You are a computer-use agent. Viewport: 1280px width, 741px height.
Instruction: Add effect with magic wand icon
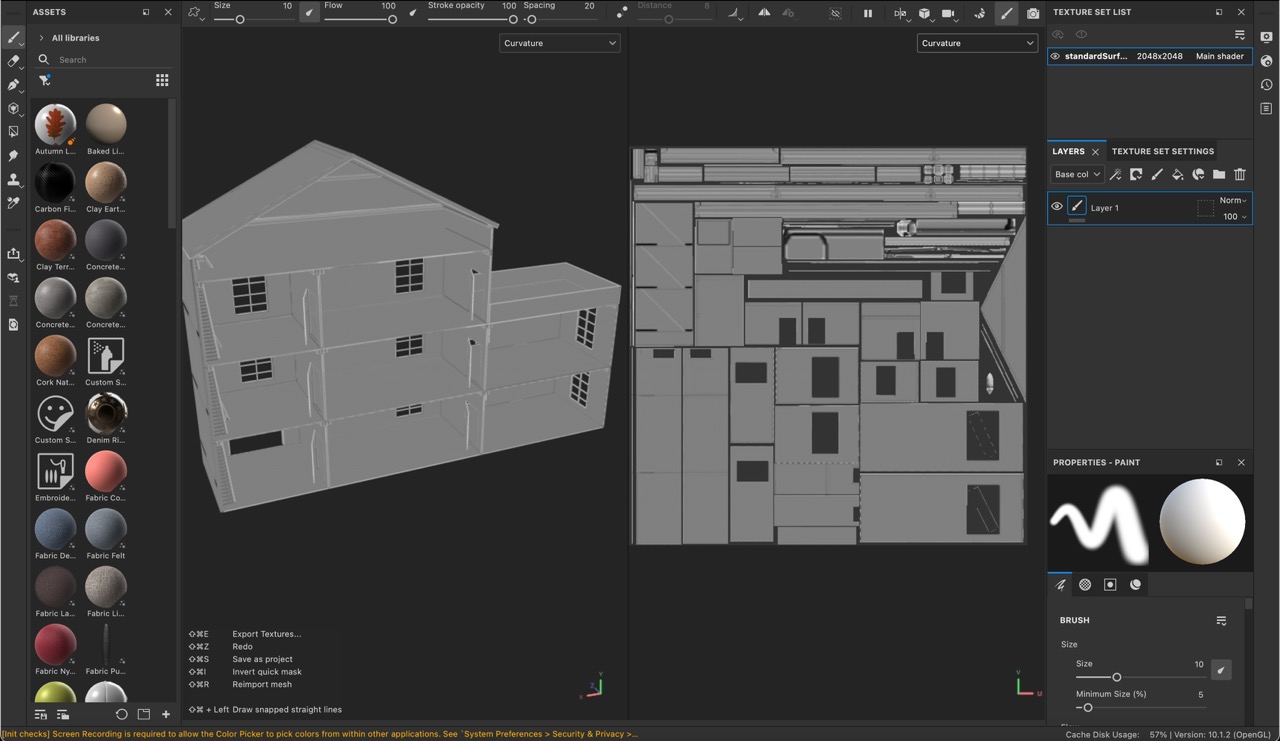[1115, 174]
